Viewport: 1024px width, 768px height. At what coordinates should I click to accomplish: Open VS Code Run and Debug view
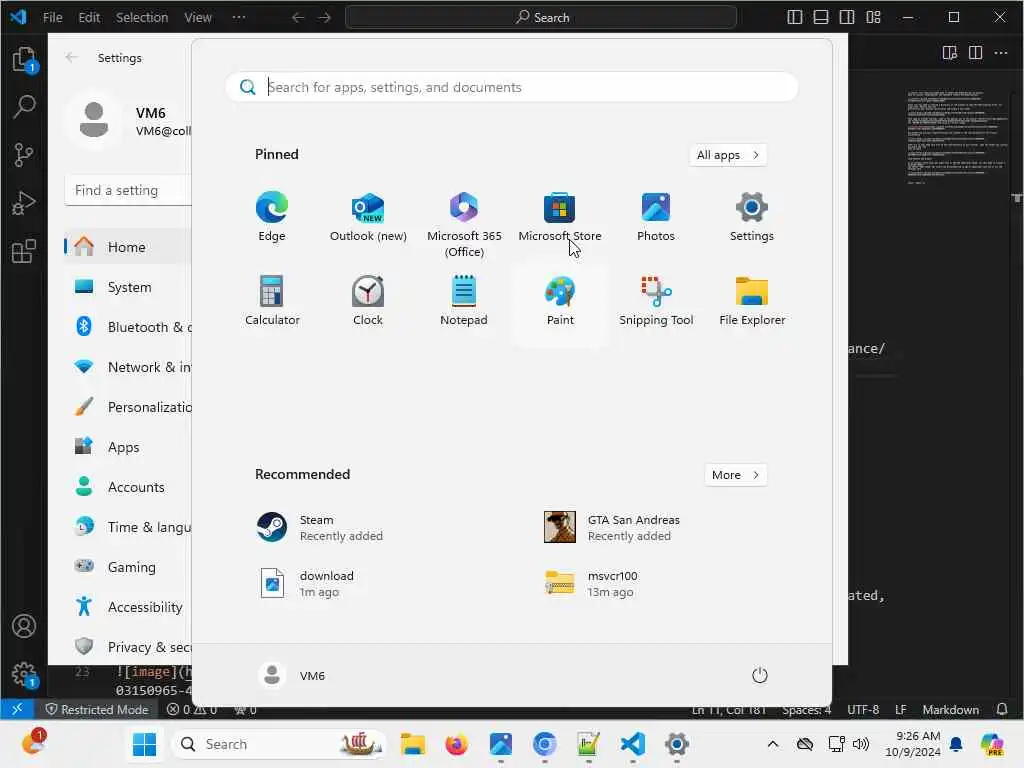[x=24, y=203]
